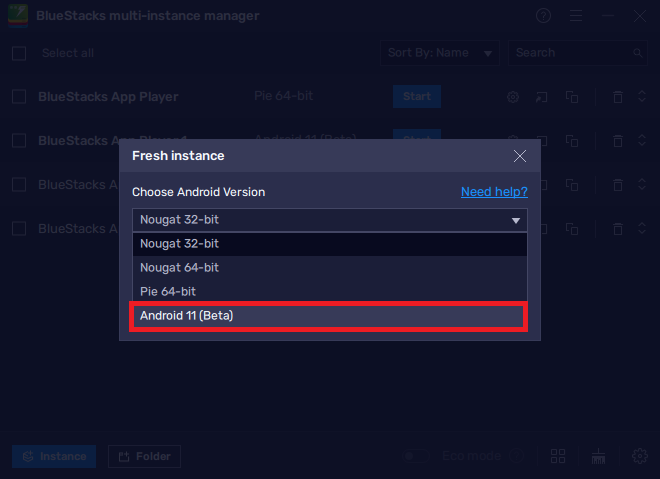Click the arrange instances grid icon
Screen dimensions: 660x479
point(558,456)
